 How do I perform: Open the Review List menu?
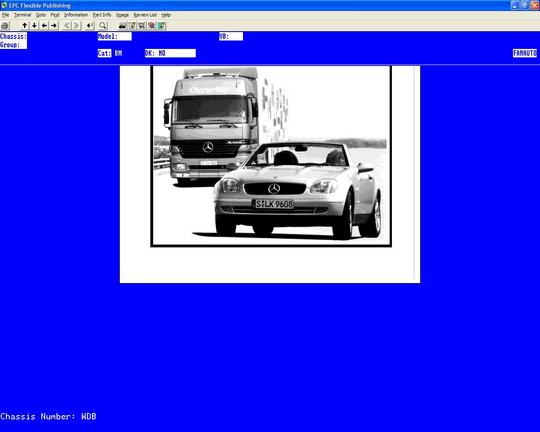coord(145,15)
